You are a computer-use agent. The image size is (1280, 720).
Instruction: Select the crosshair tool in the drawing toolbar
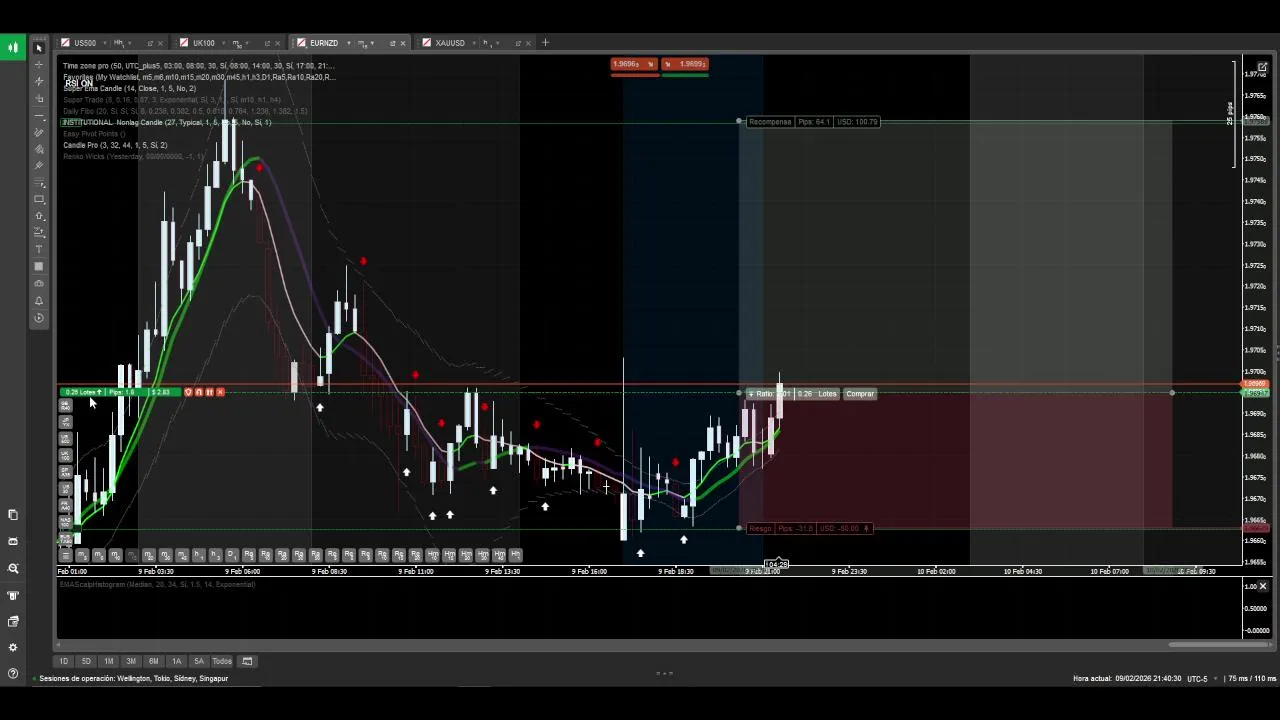point(39,64)
